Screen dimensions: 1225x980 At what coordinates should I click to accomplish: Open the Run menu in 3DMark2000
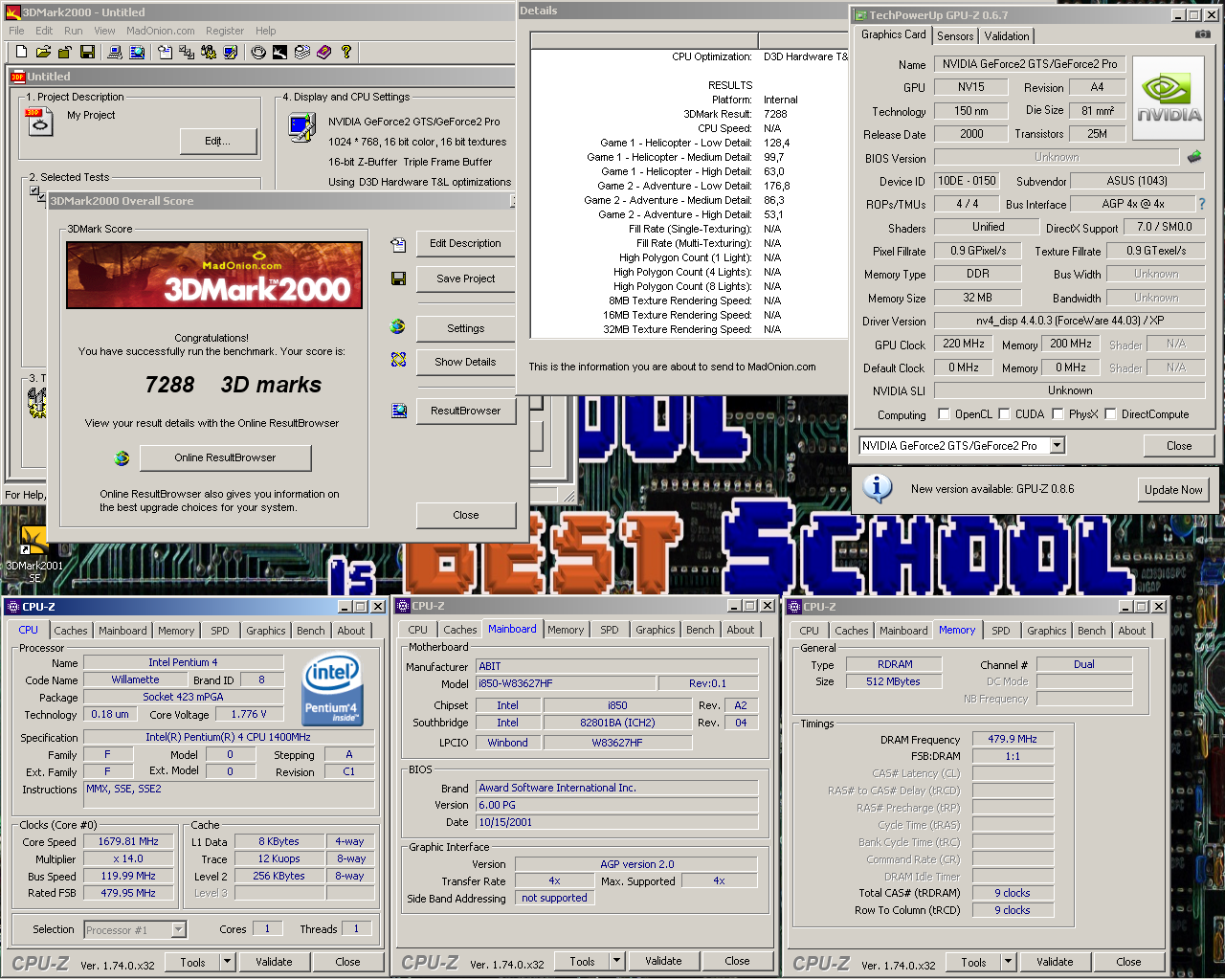[73, 31]
